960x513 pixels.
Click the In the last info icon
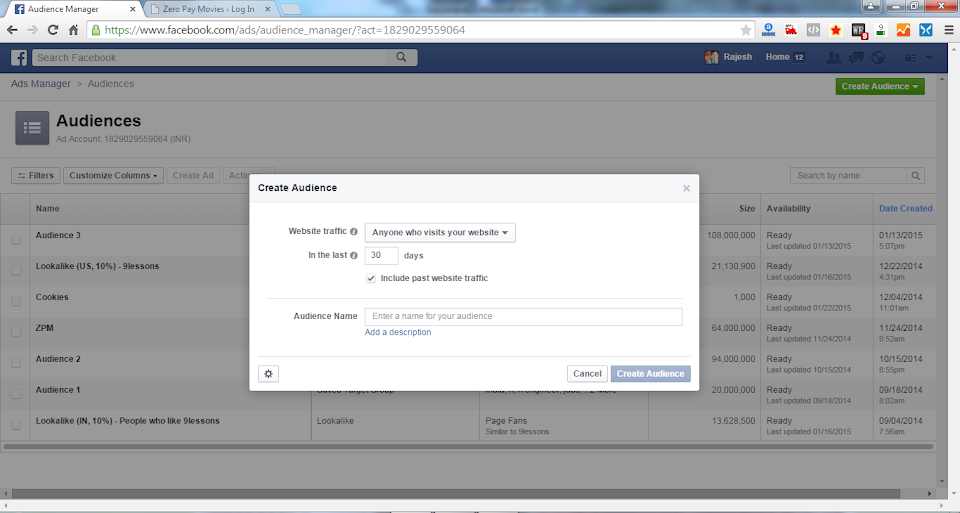[354, 255]
